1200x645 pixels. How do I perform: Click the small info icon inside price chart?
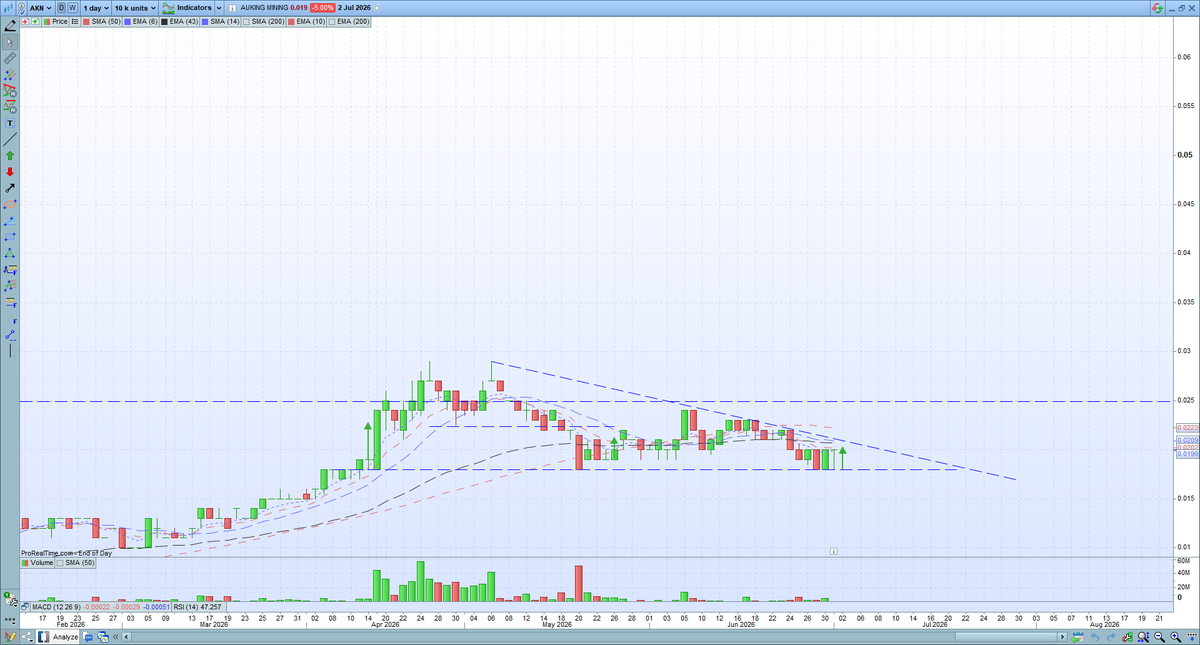(x=833, y=550)
